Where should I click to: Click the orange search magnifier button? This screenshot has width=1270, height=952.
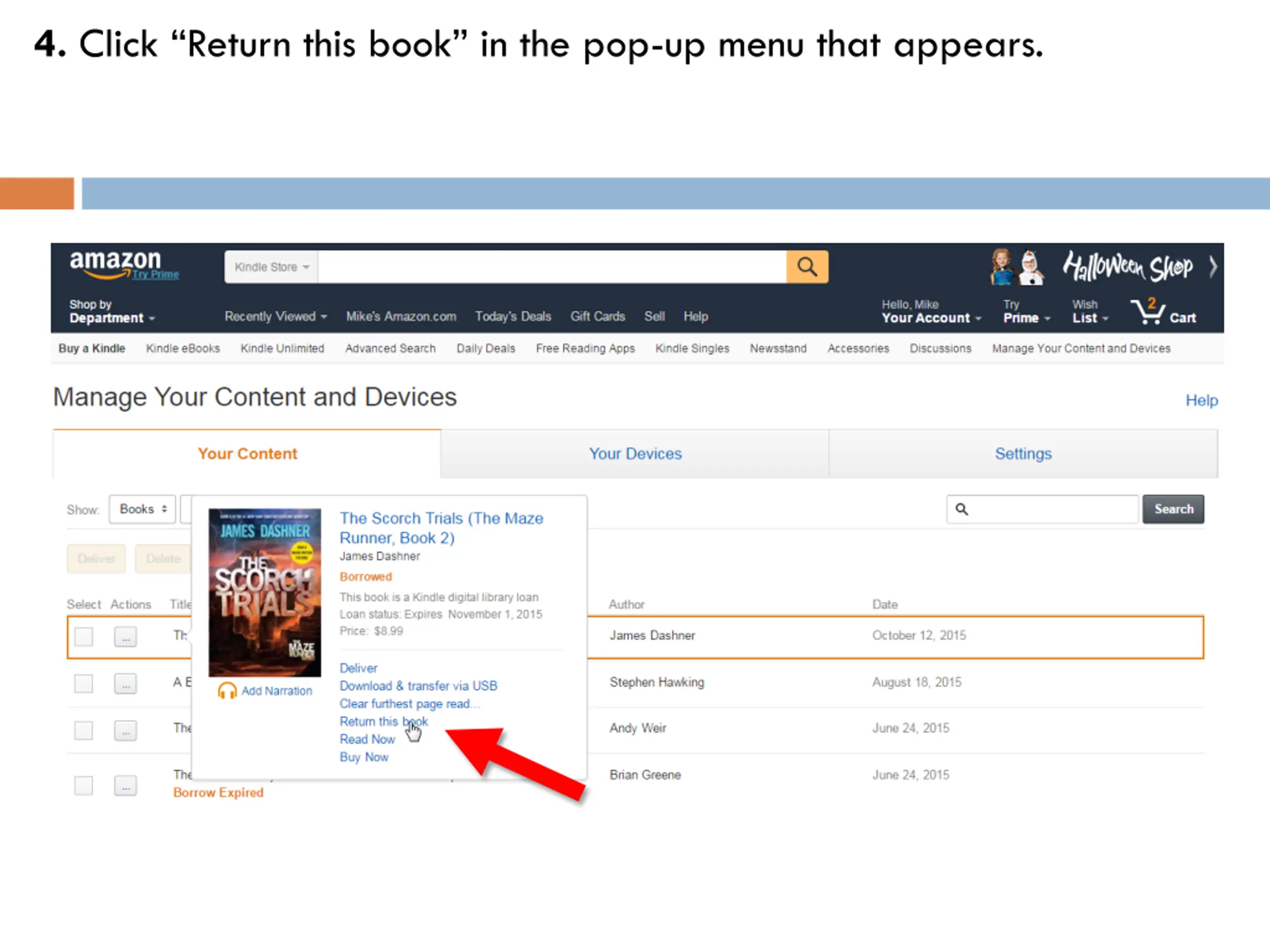[807, 267]
